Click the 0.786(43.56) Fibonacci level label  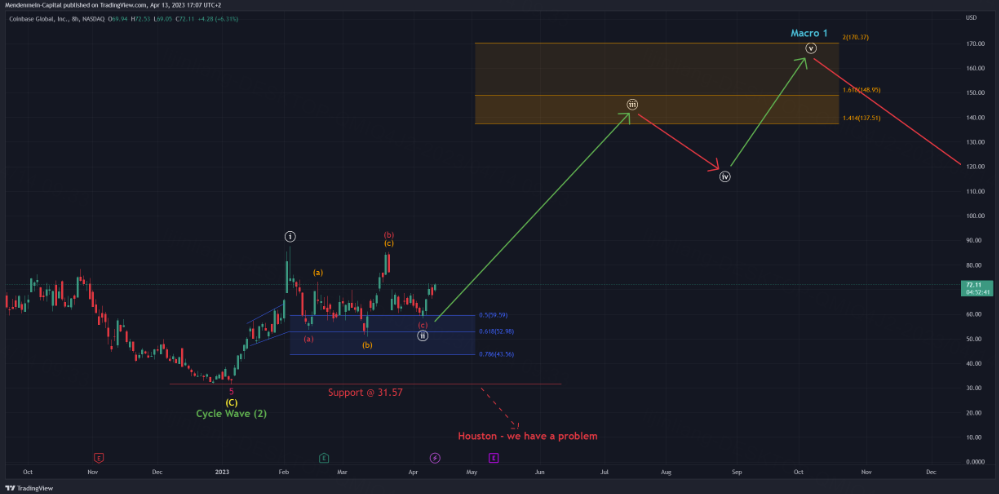pyautogui.click(x=496, y=354)
